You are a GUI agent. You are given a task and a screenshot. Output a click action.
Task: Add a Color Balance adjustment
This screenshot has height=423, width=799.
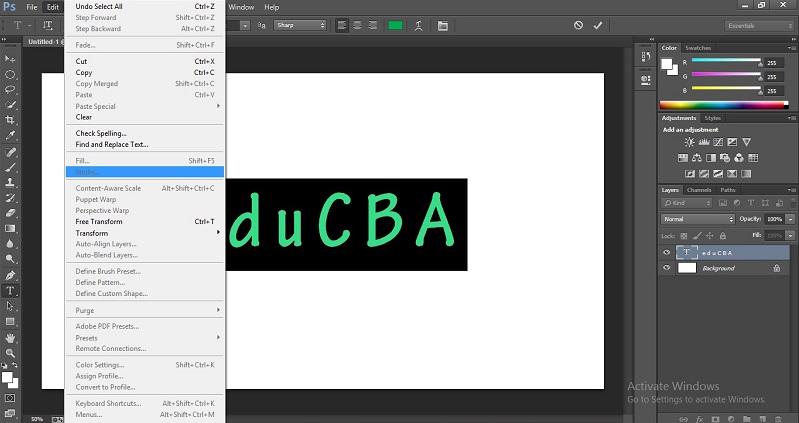(x=697, y=158)
